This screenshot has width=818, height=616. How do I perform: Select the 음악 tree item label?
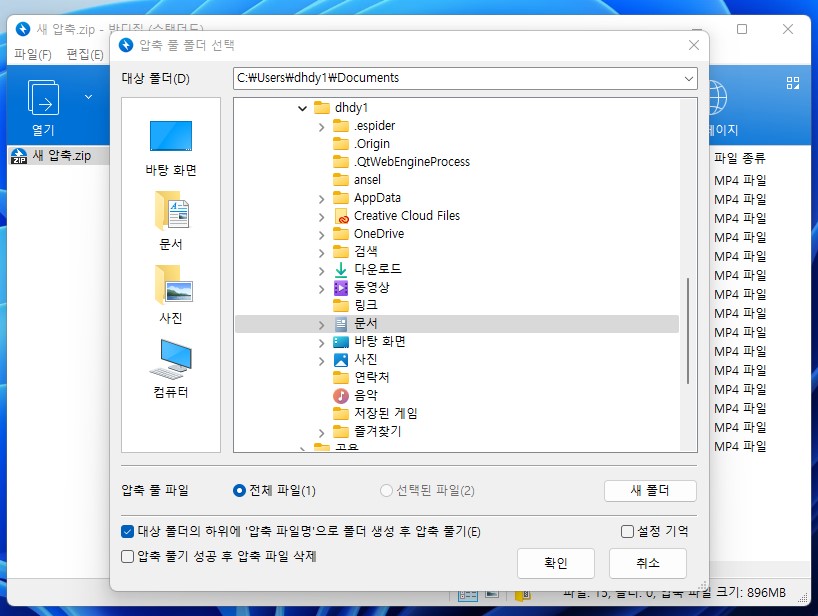coord(366,395)
